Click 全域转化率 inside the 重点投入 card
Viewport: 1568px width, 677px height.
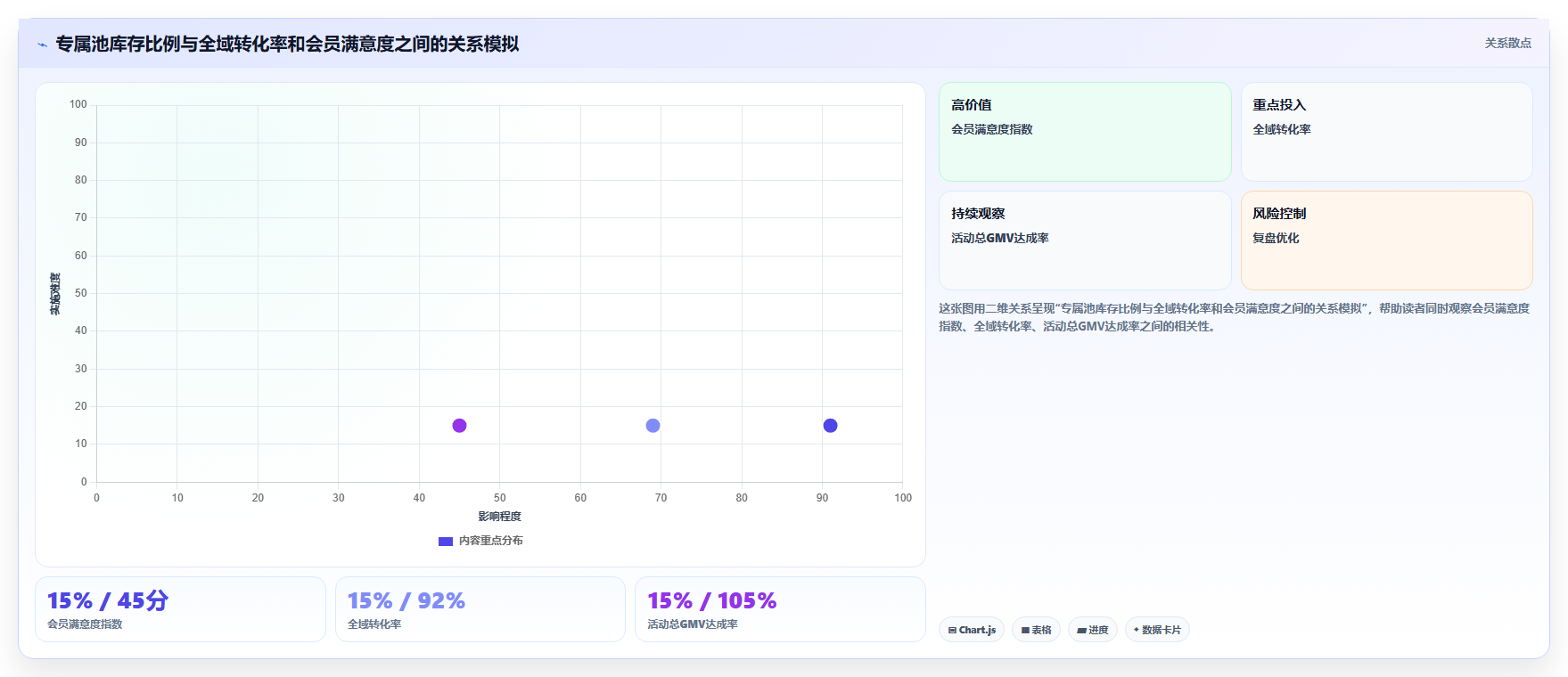point(1281,129)
